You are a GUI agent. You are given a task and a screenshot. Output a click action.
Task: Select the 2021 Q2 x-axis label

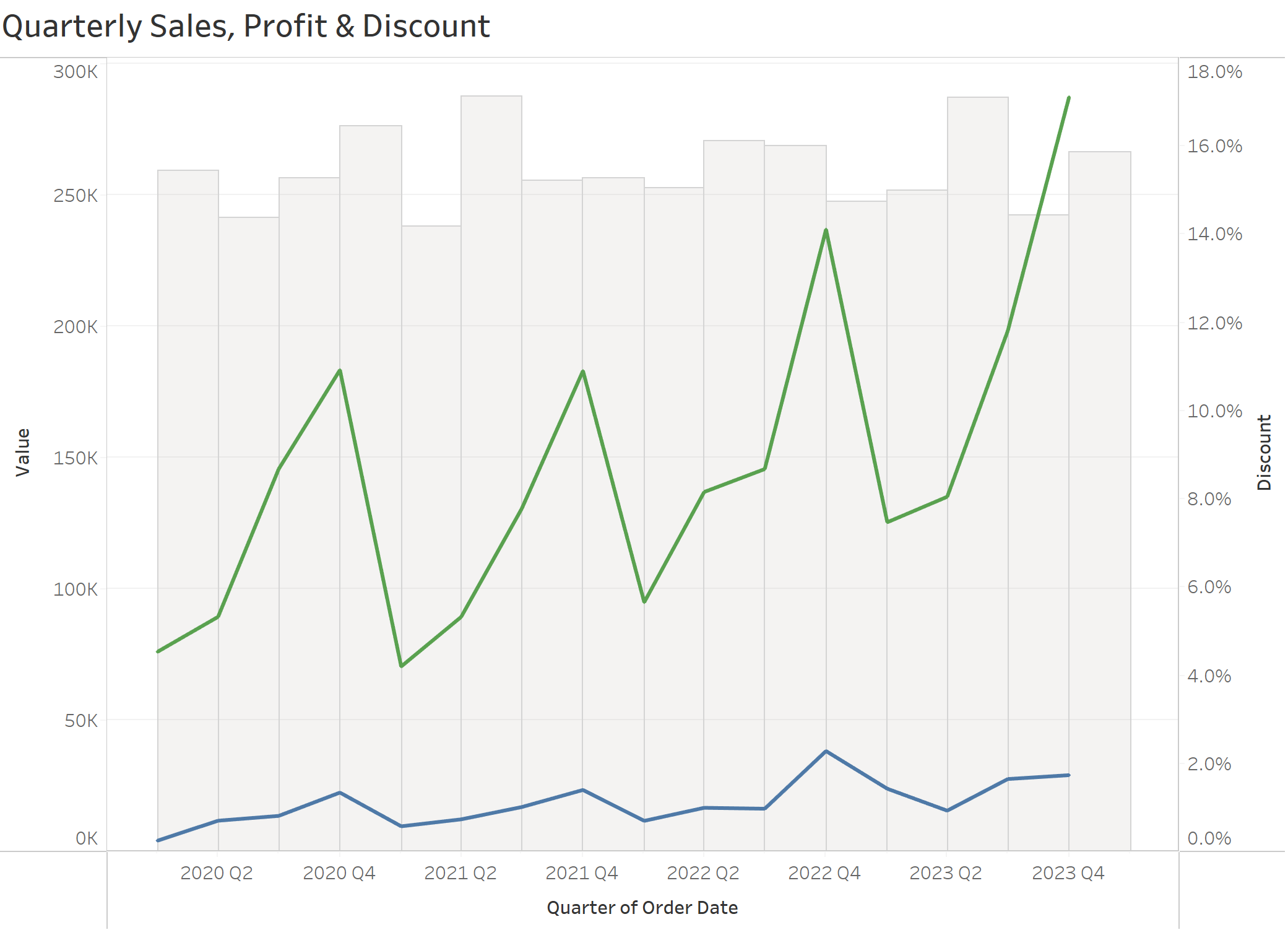tap(460, 872)
